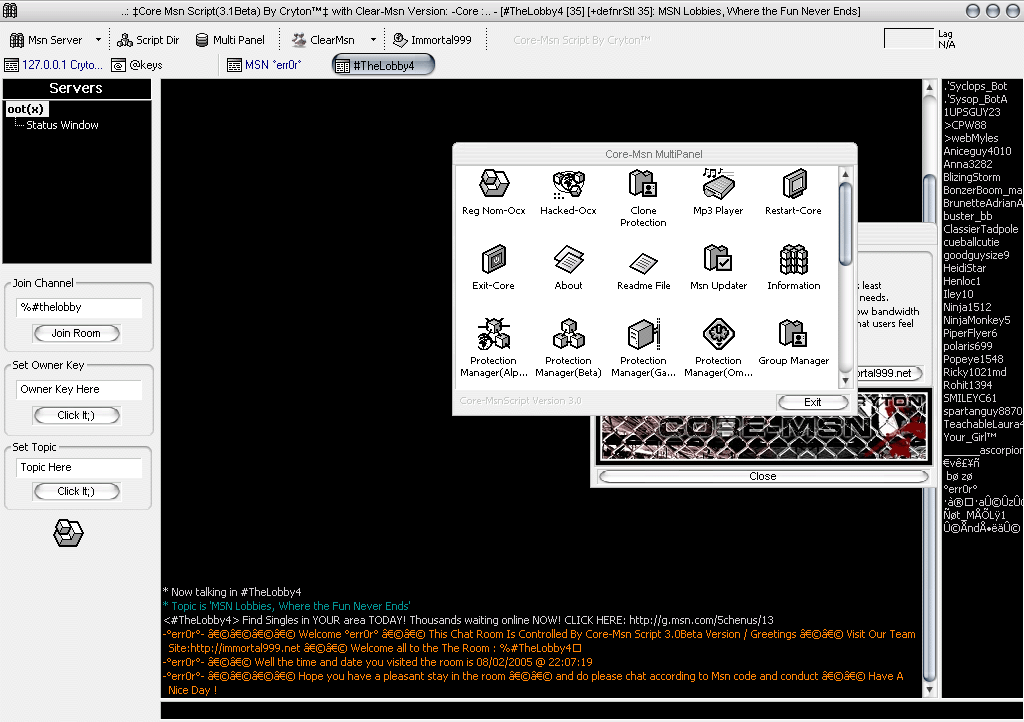Select user Ninja1512 in nicklist
The width and height of the screenshot is (1024, 722).
(967, 307)
